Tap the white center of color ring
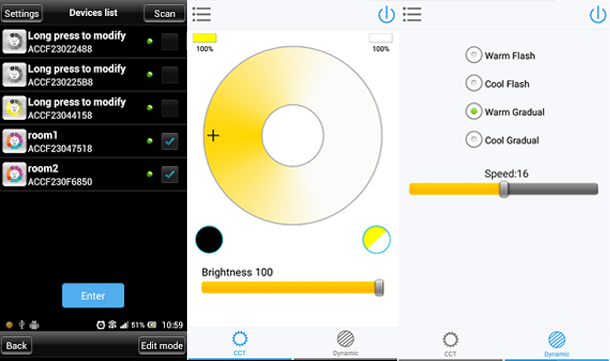This screenshot has height=361, width=610. 293,135
